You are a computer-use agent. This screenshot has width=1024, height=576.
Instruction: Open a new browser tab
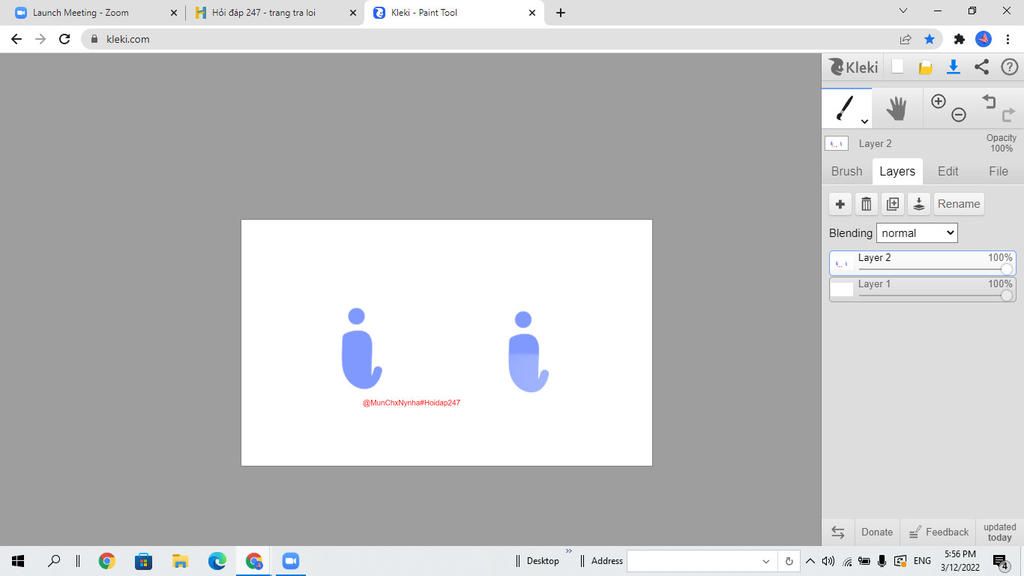(x=560, y=12)
